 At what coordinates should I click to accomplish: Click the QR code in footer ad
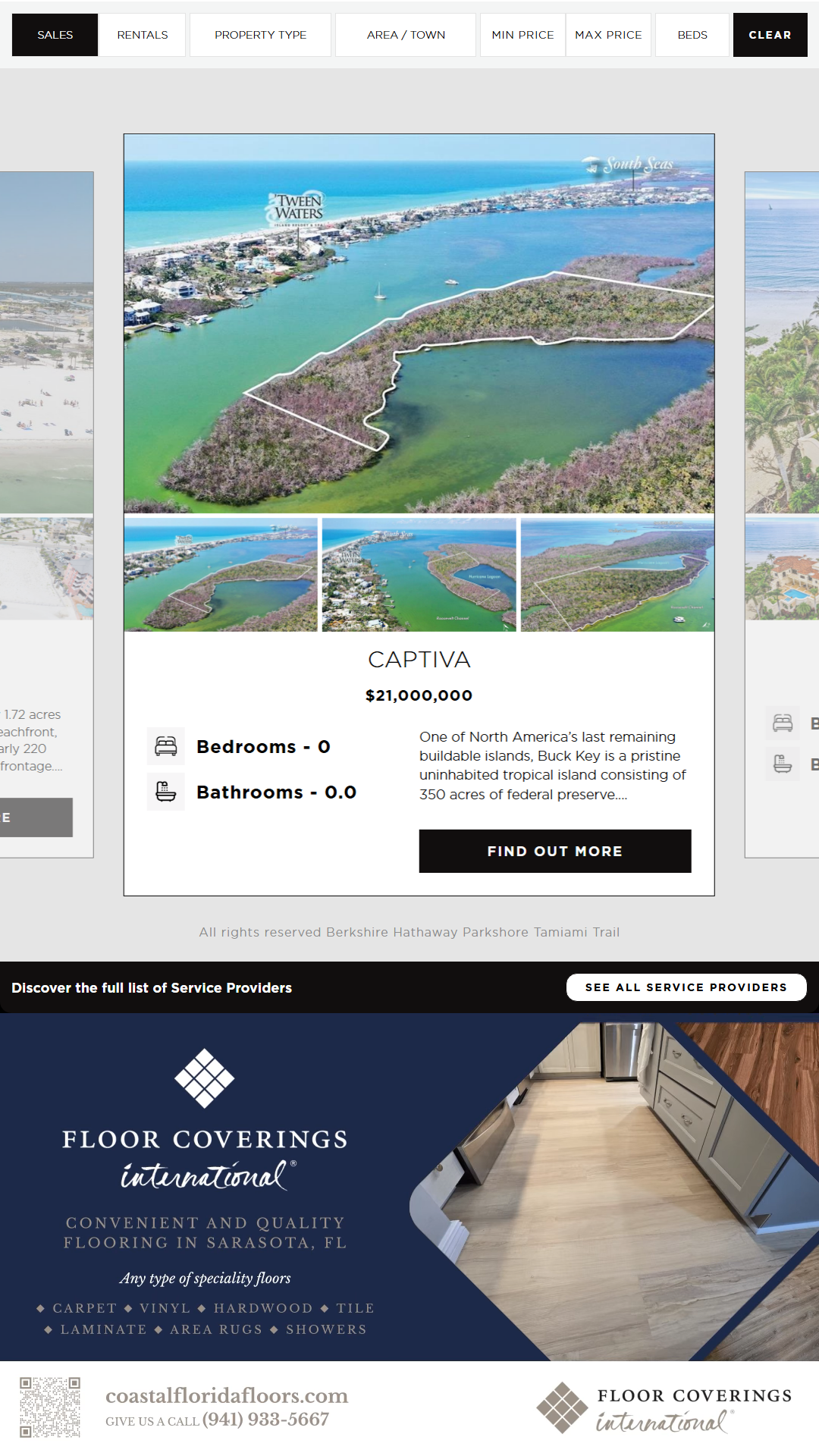pos(50,1407)
